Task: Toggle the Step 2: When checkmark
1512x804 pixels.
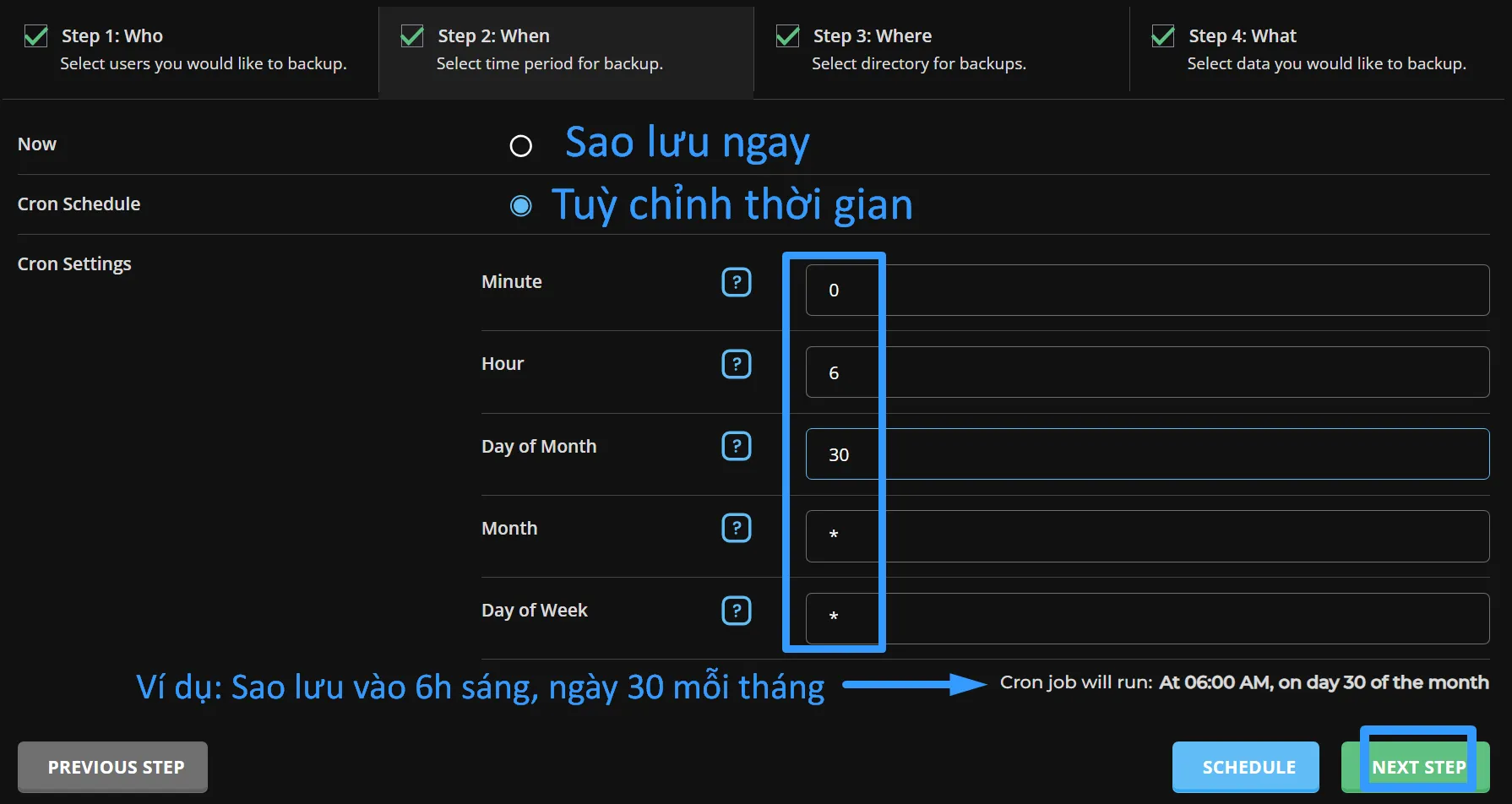Action: pos(411,35)
